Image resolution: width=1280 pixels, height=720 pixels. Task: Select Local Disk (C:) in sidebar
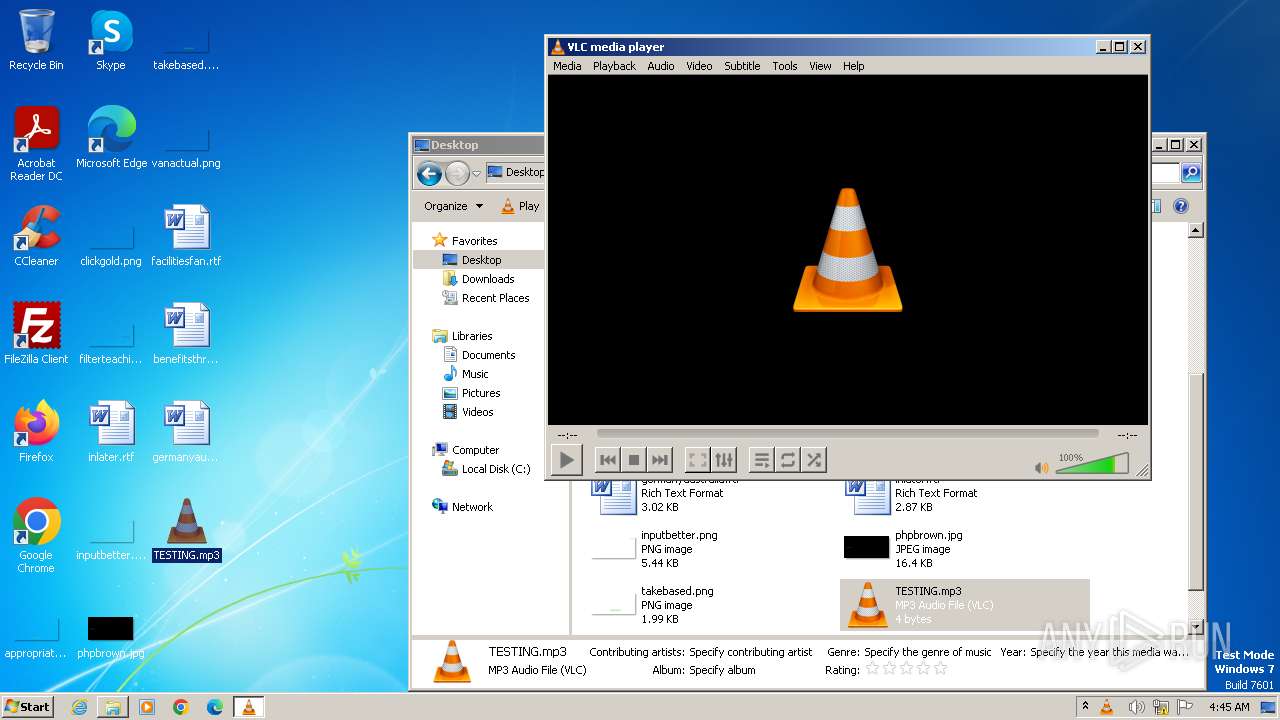click(x=496, y=469)
